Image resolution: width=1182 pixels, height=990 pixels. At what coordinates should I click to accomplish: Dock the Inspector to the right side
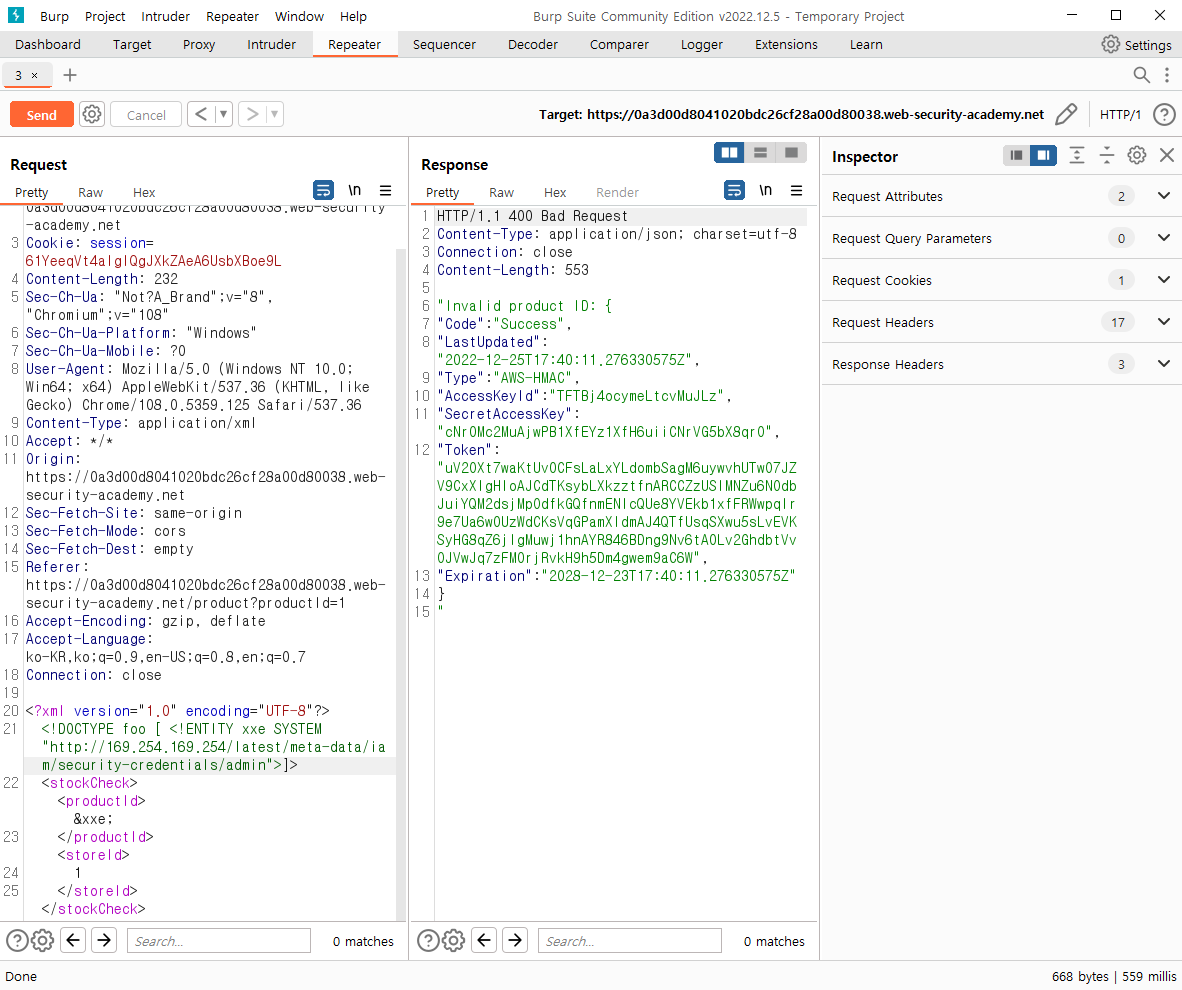click(1043, 155)
